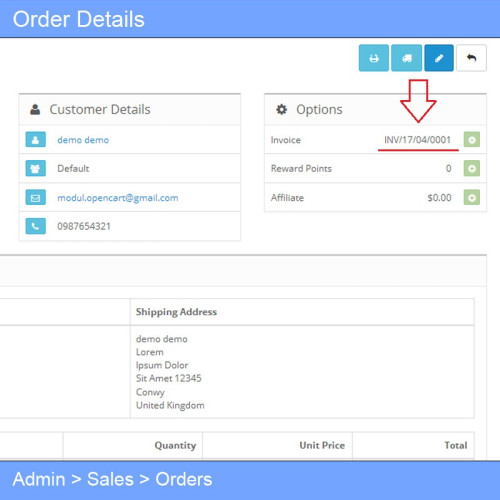
Task: Add affiliate commission with green plus button
Action: tap(472, 197)
